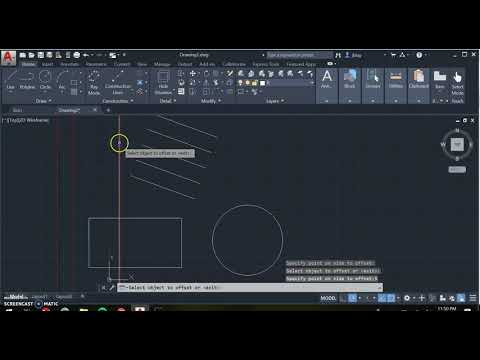Select the Polyline tool
480x360 pixels.
(x=27, y=80)
